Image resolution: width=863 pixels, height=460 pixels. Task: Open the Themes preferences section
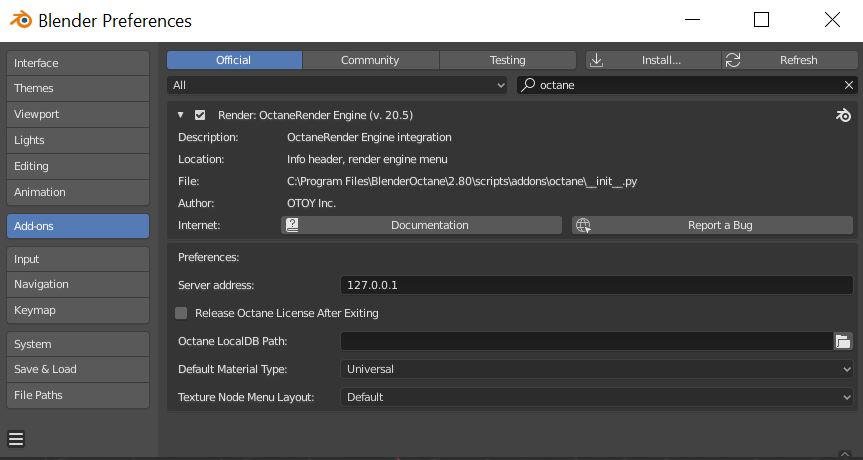78,88
